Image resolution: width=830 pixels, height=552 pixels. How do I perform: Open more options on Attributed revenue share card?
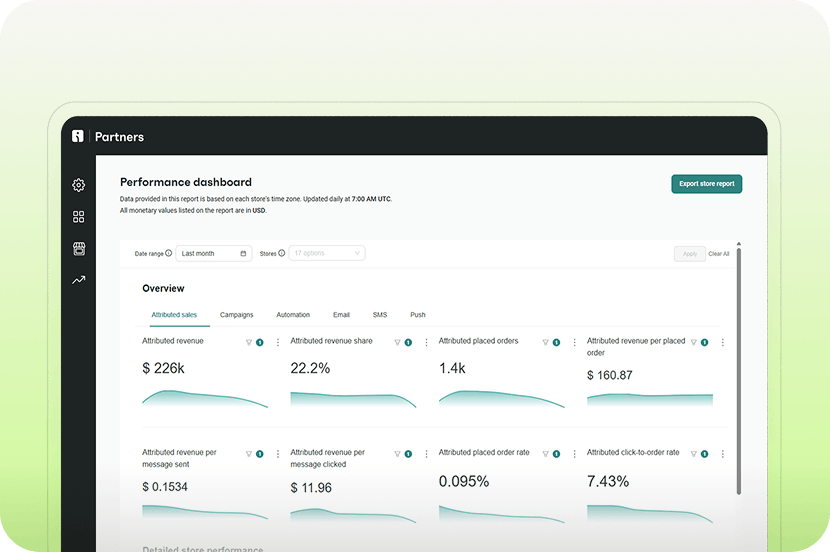point(426,342)
